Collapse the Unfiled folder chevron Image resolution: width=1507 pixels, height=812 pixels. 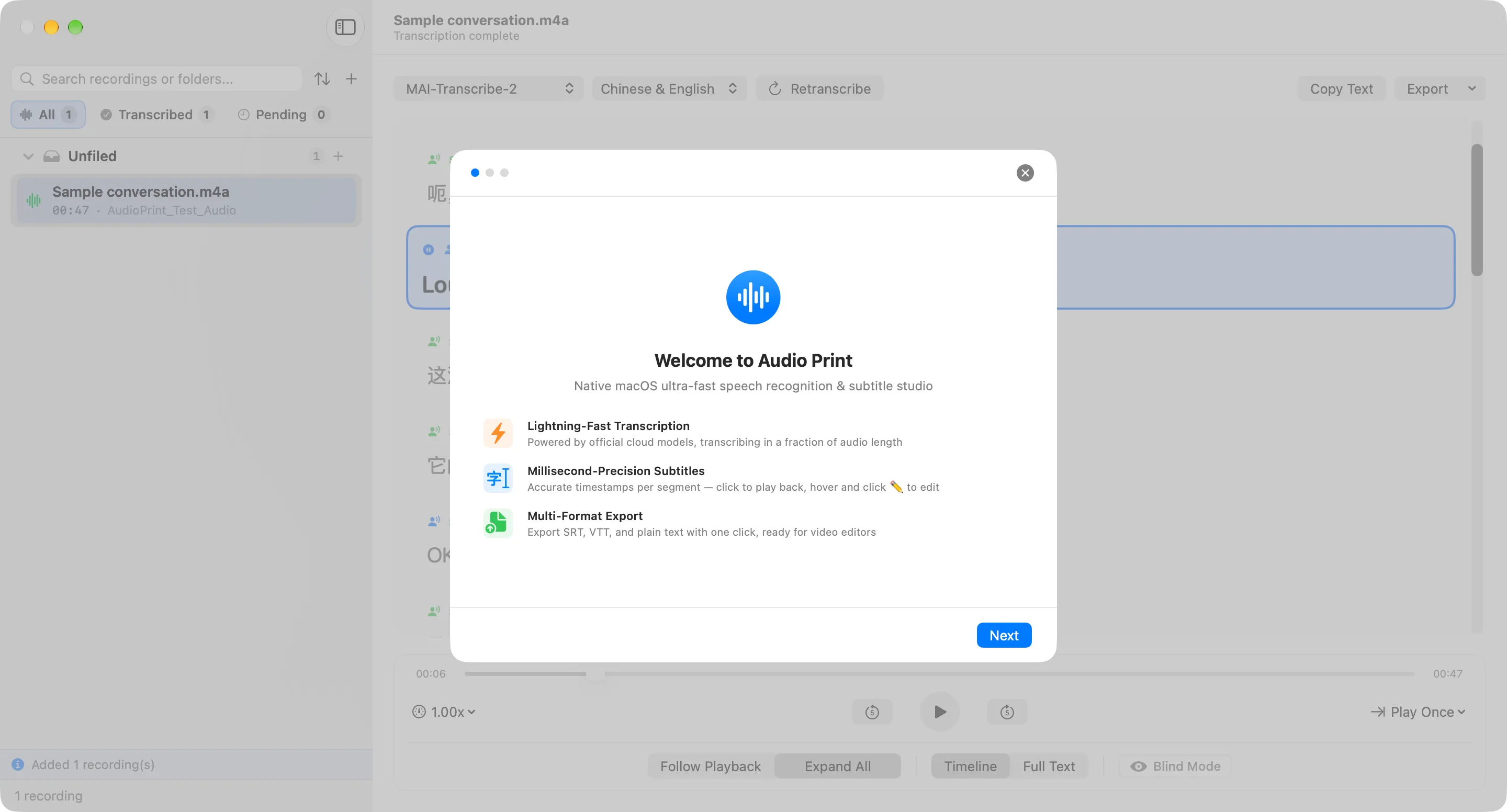pyautogui.click(x=28, y=156)
